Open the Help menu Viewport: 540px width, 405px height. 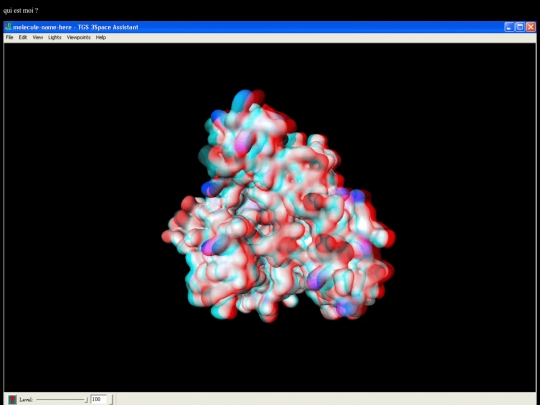coord(101,37)
